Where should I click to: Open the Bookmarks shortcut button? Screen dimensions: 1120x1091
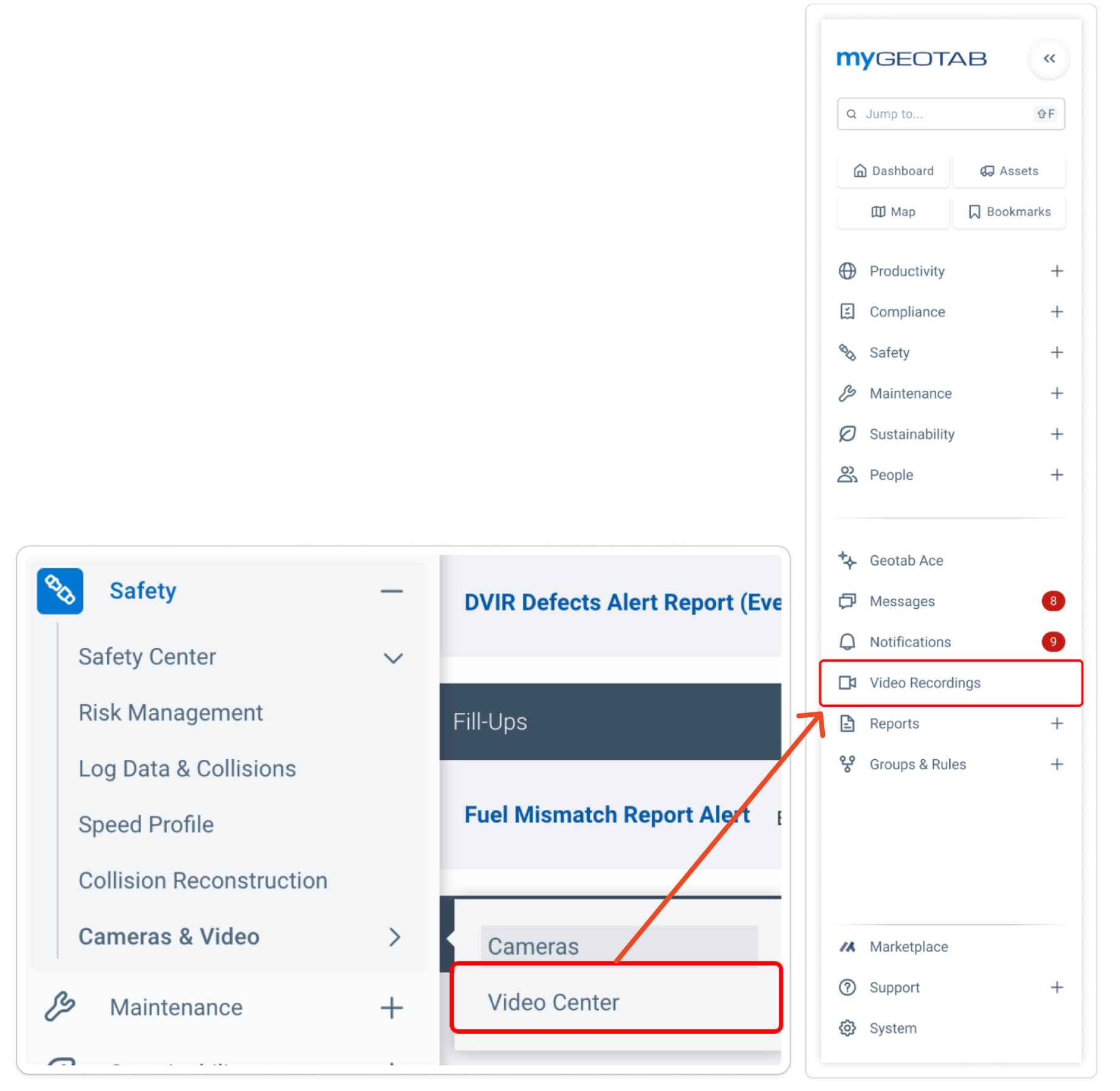pyautogui.click(x=1009, y=212)
